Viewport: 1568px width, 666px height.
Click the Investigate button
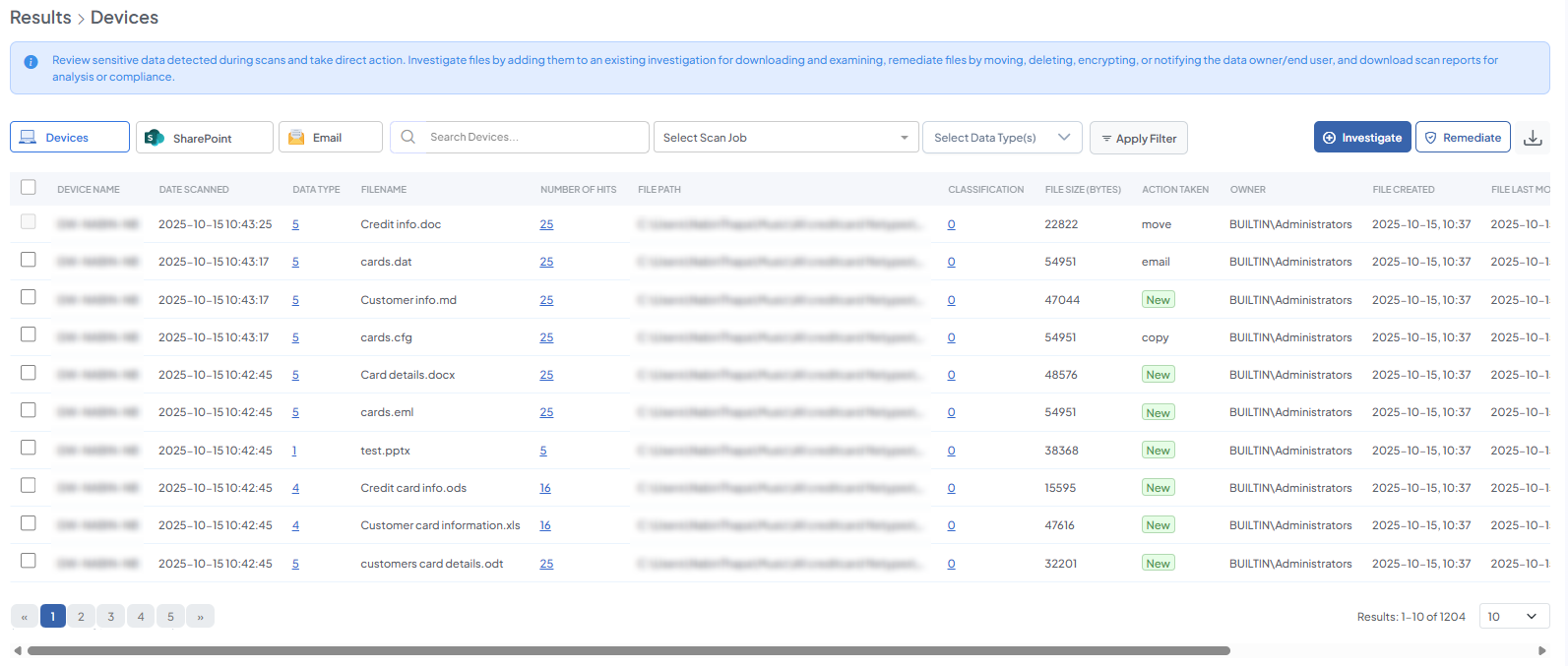pos(1361,138)
